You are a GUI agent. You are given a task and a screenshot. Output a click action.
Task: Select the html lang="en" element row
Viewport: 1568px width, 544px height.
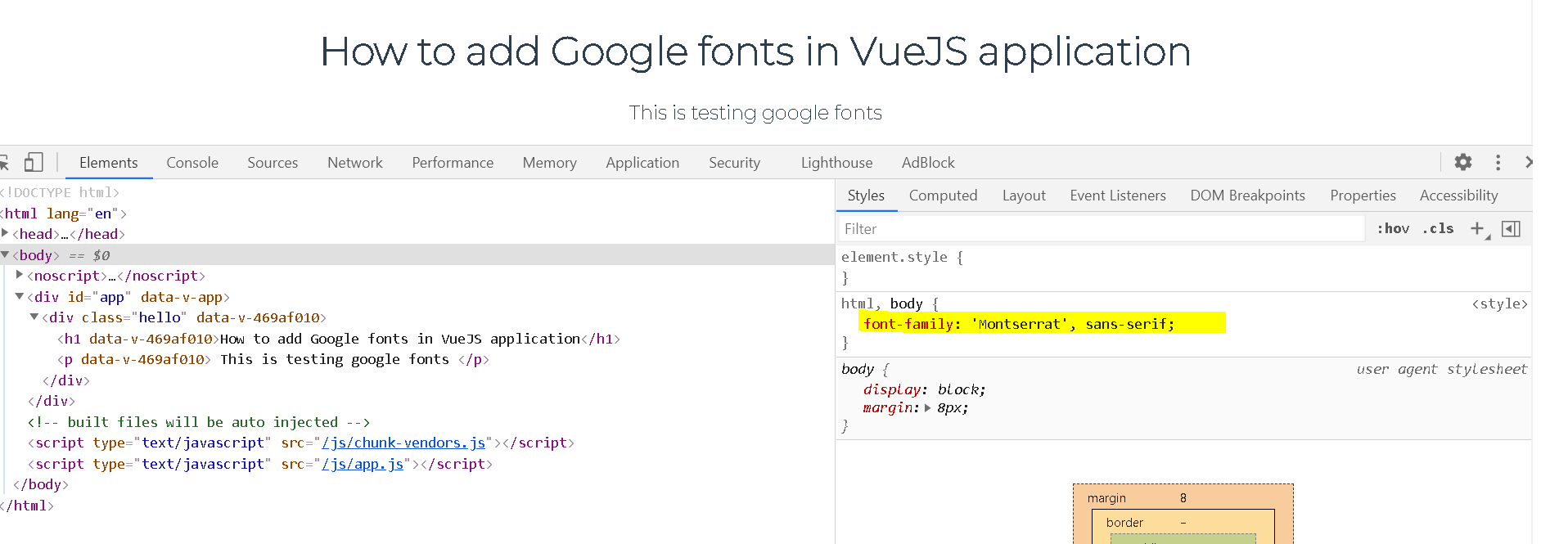(x=64, y=213)
